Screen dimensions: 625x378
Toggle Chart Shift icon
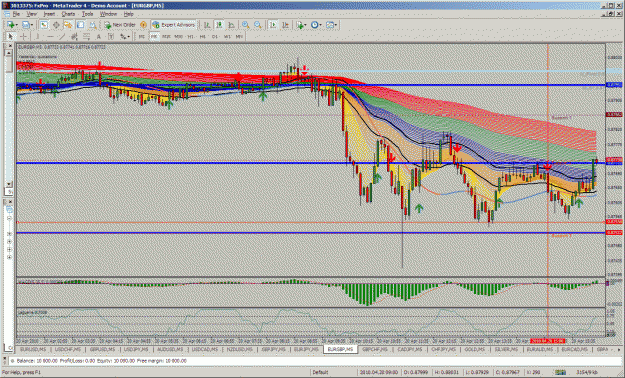tap(285, 25)
